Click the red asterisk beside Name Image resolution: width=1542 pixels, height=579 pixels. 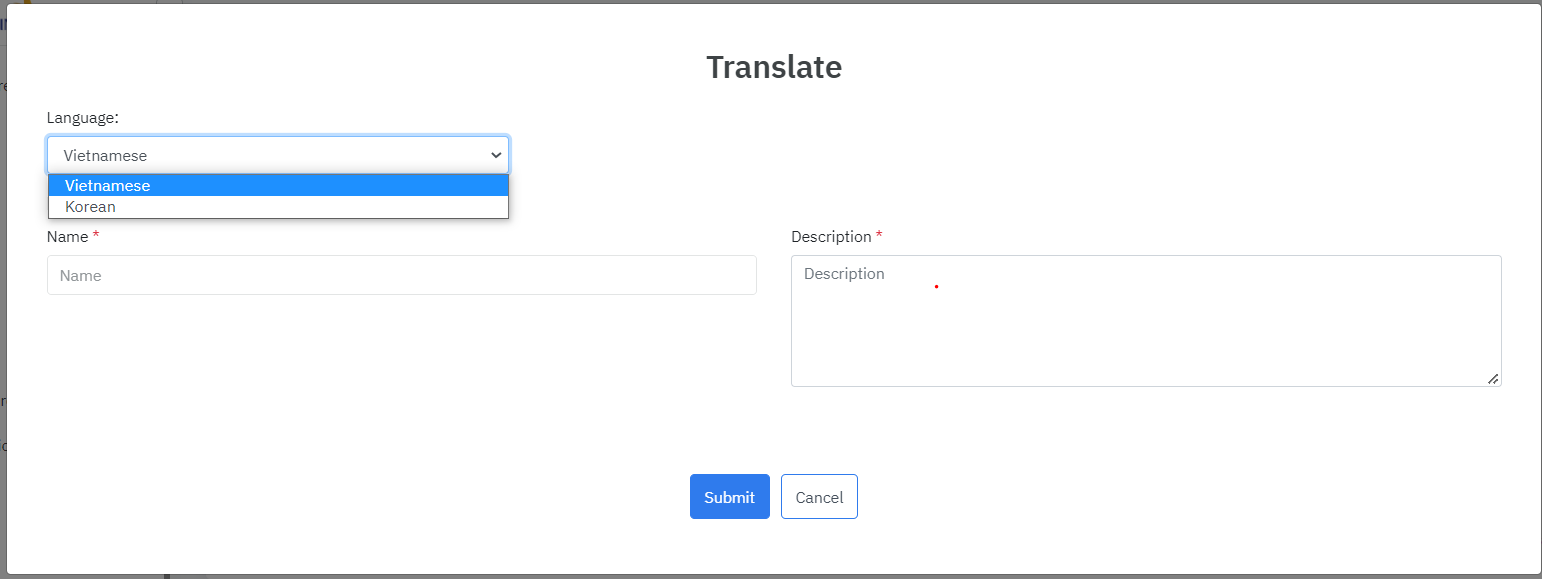point(96,235)
